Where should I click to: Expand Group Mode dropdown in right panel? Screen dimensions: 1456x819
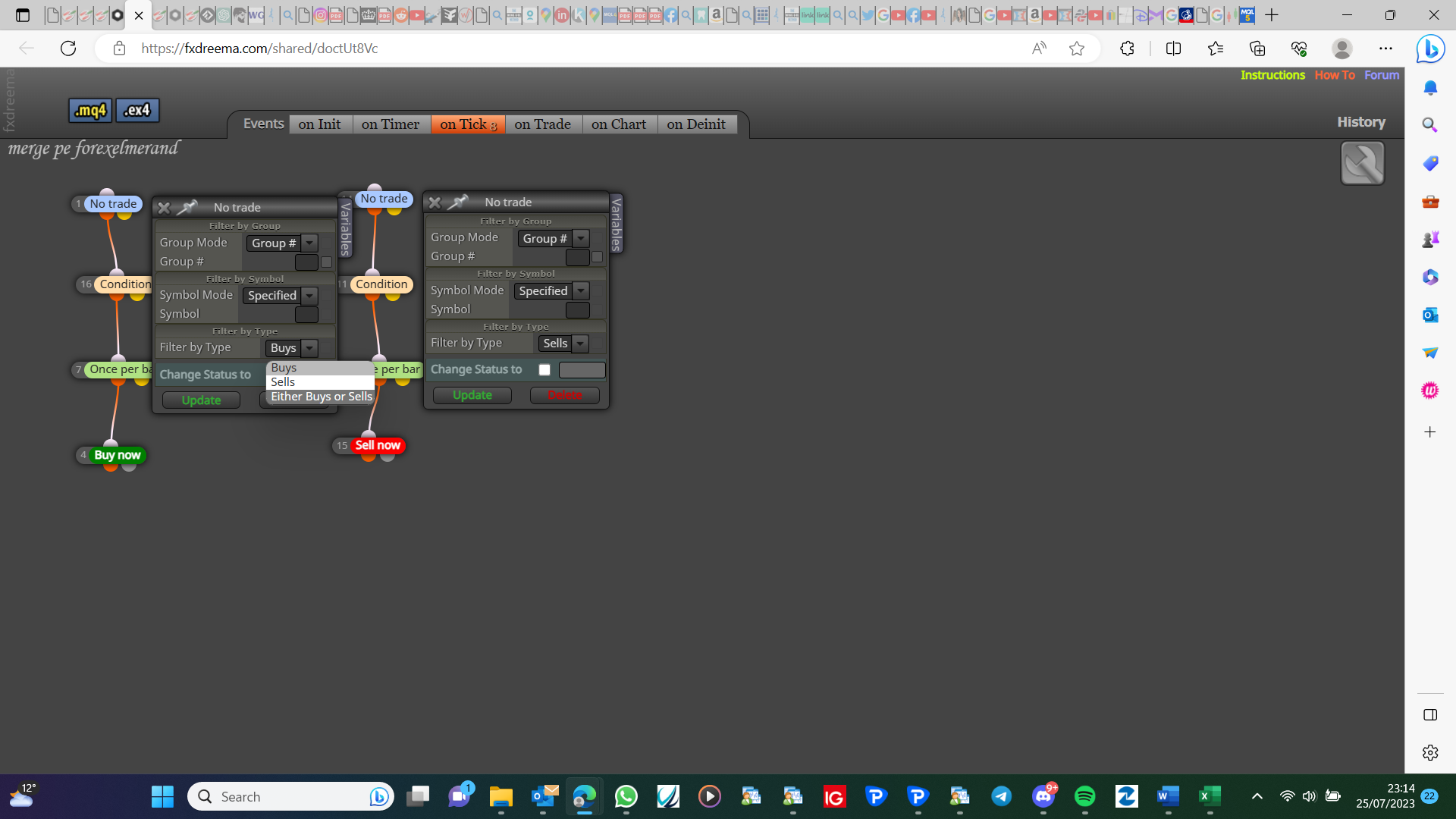pyautogui.click(x=581, y=239)
